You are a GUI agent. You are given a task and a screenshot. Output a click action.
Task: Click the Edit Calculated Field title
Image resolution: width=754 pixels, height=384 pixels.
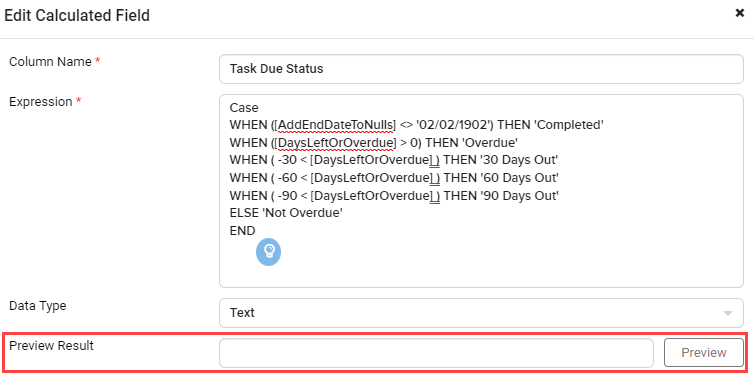pyautogui.click(x=77, y=15)
